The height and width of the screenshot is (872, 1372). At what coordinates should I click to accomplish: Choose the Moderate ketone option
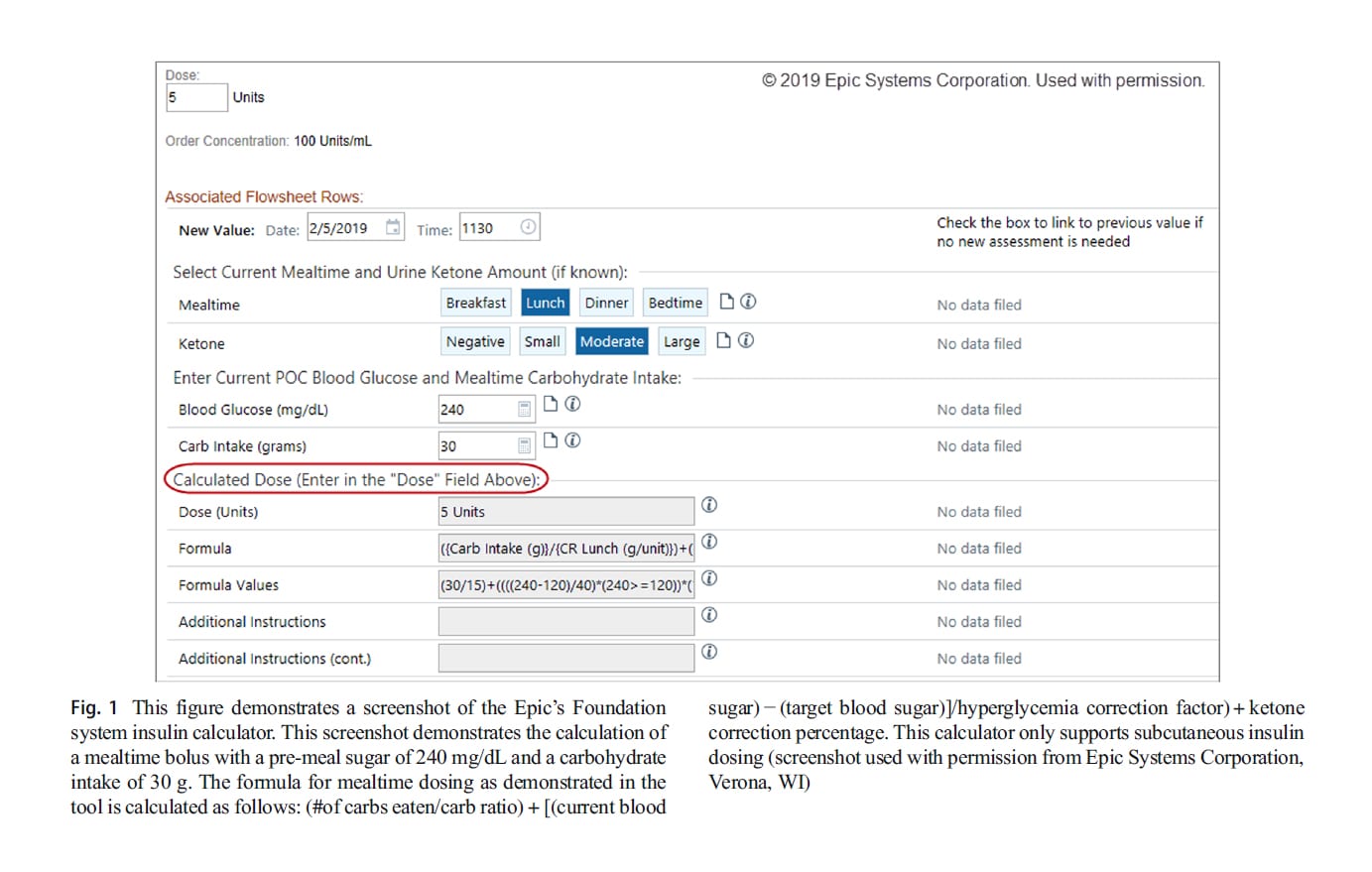tap(611, 341)
